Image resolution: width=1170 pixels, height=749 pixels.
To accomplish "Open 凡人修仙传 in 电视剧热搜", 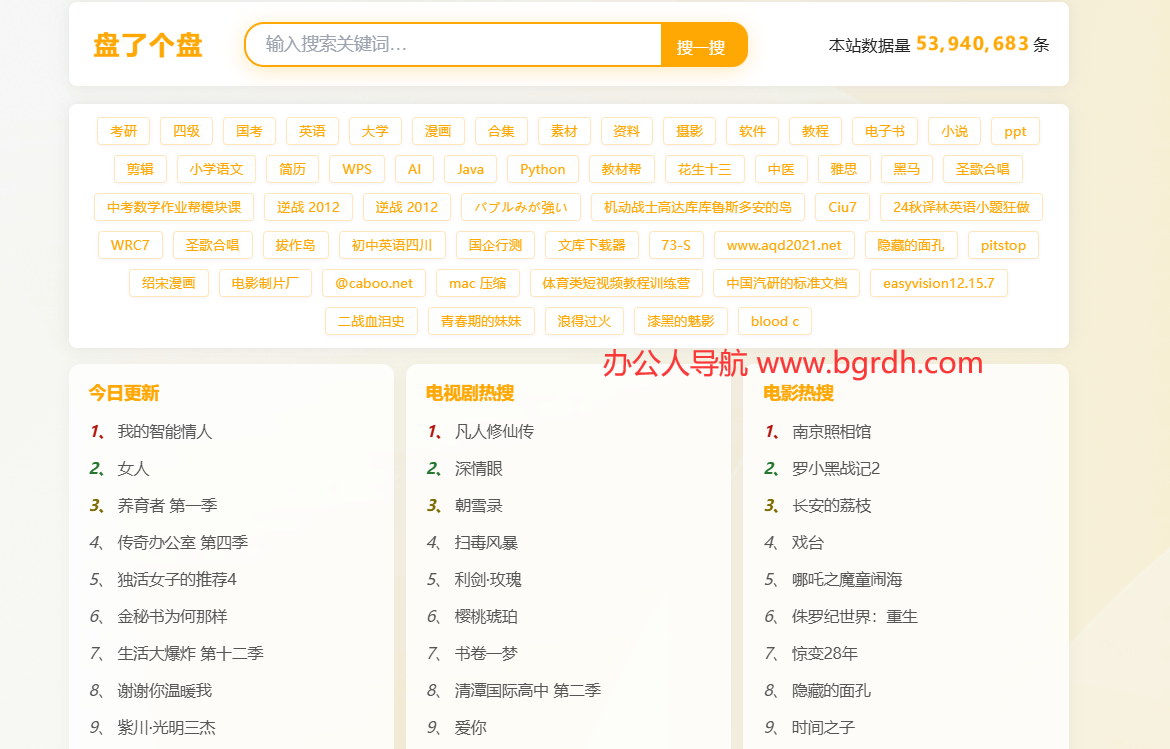I will (x=494, y=432).
